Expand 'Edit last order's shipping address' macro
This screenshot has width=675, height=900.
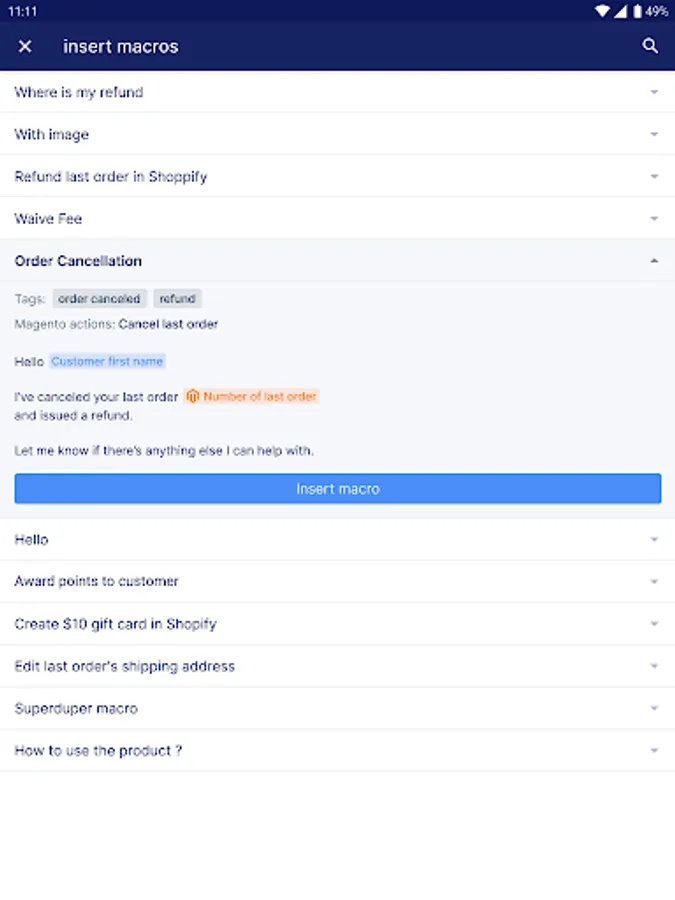[x=337, y=666]
